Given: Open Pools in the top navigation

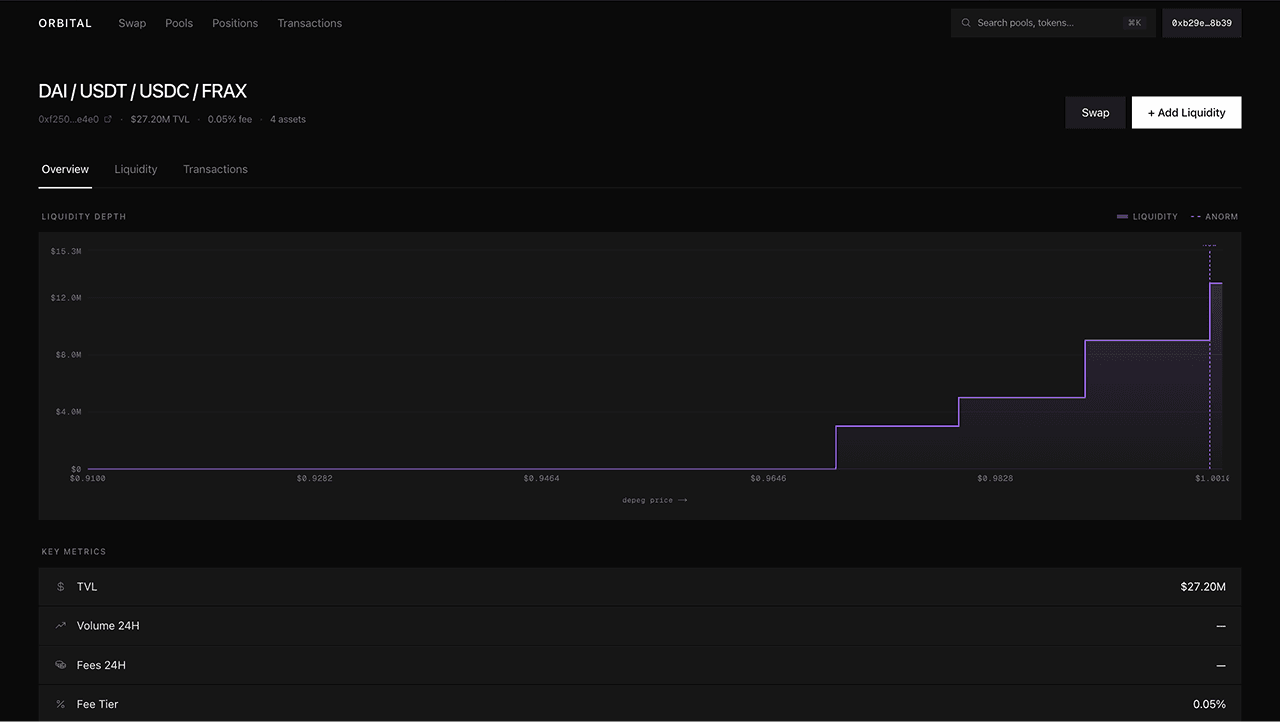Looking at the screenshot, I should coord(179,23).
